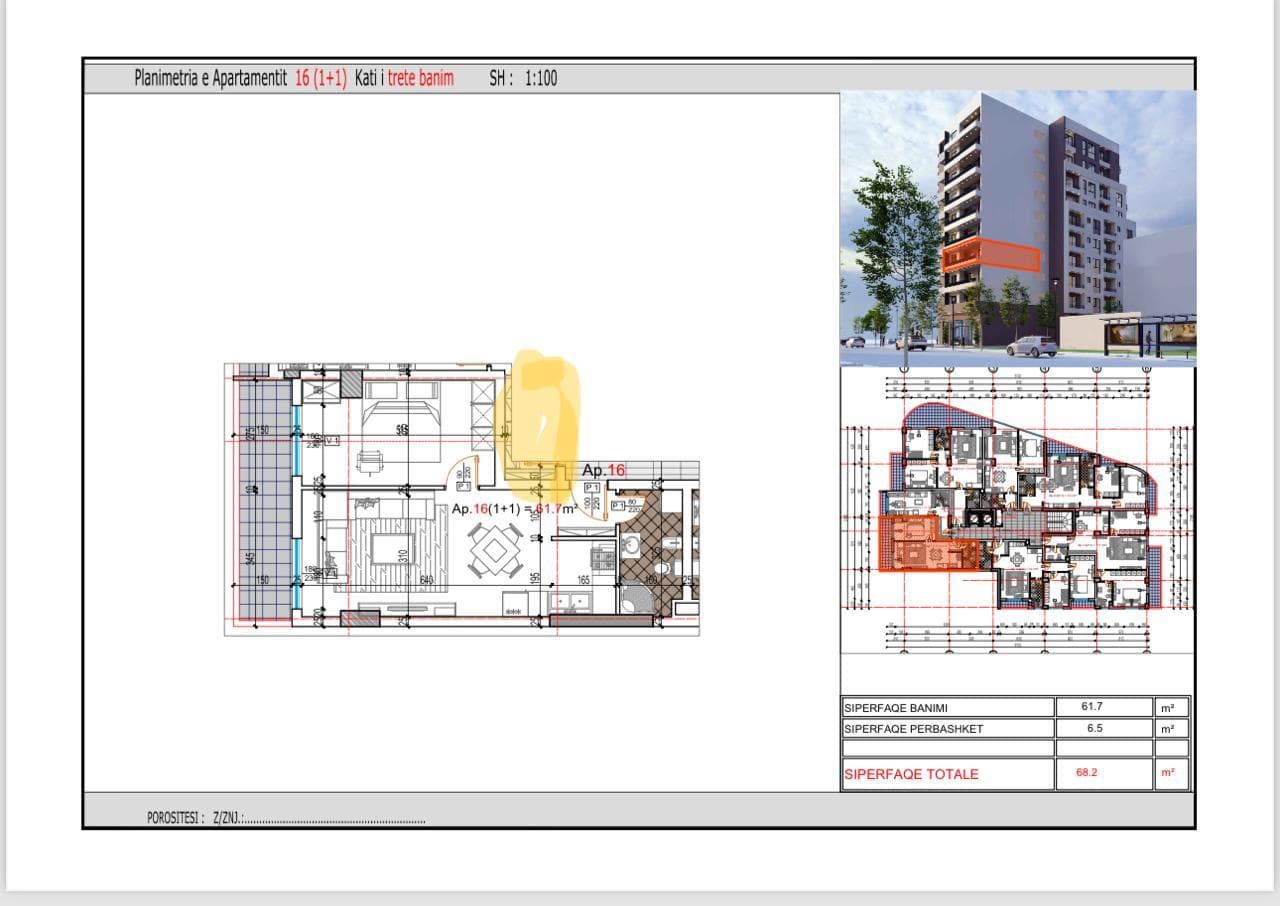Click the large "Ap.16" label by entrance
Image resolution: width=1280 pixels, height=906 pixels.
(604, 471)
